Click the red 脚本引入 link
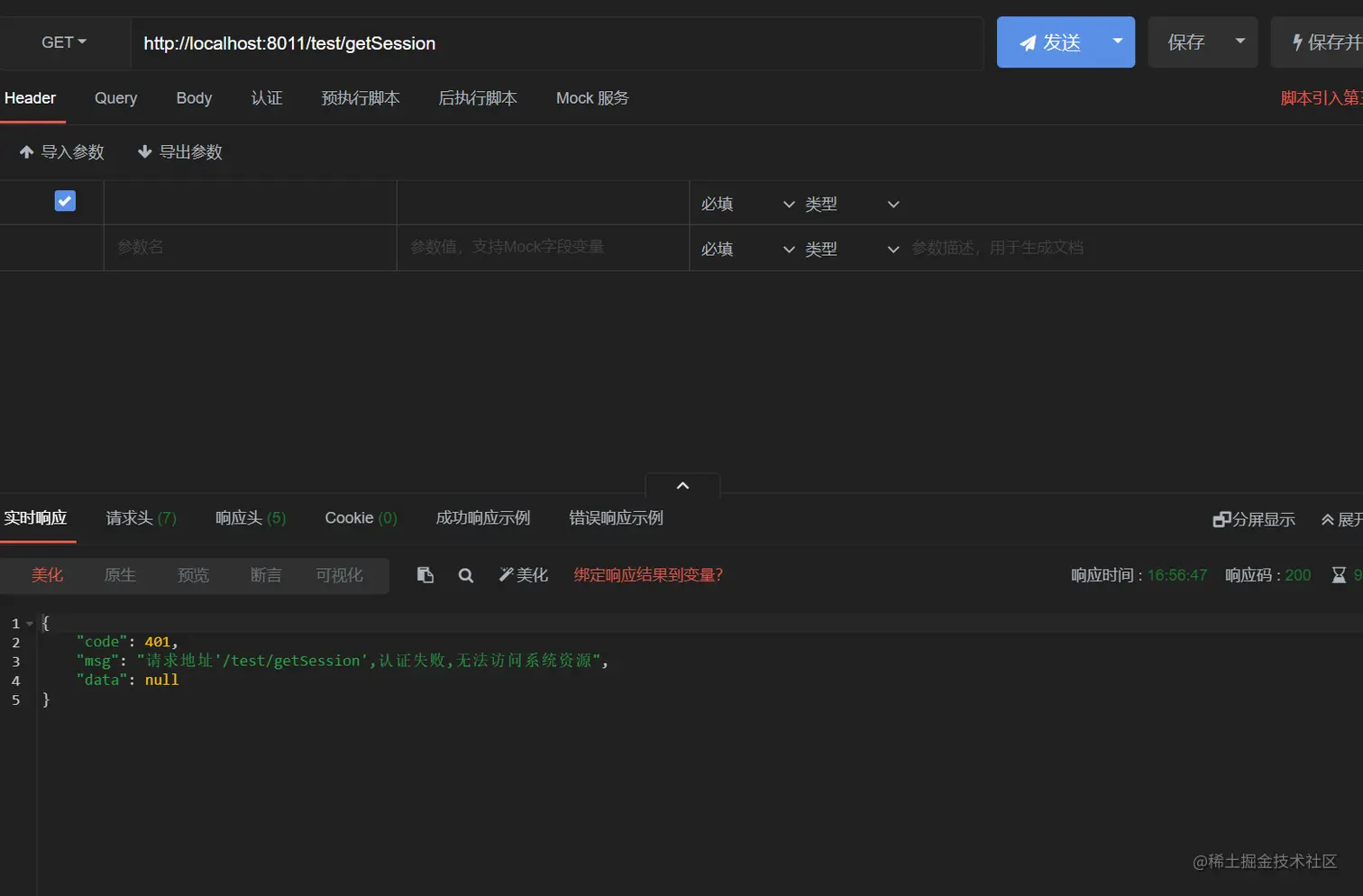Screen dimensions: 1363x896 (1322, 97)
